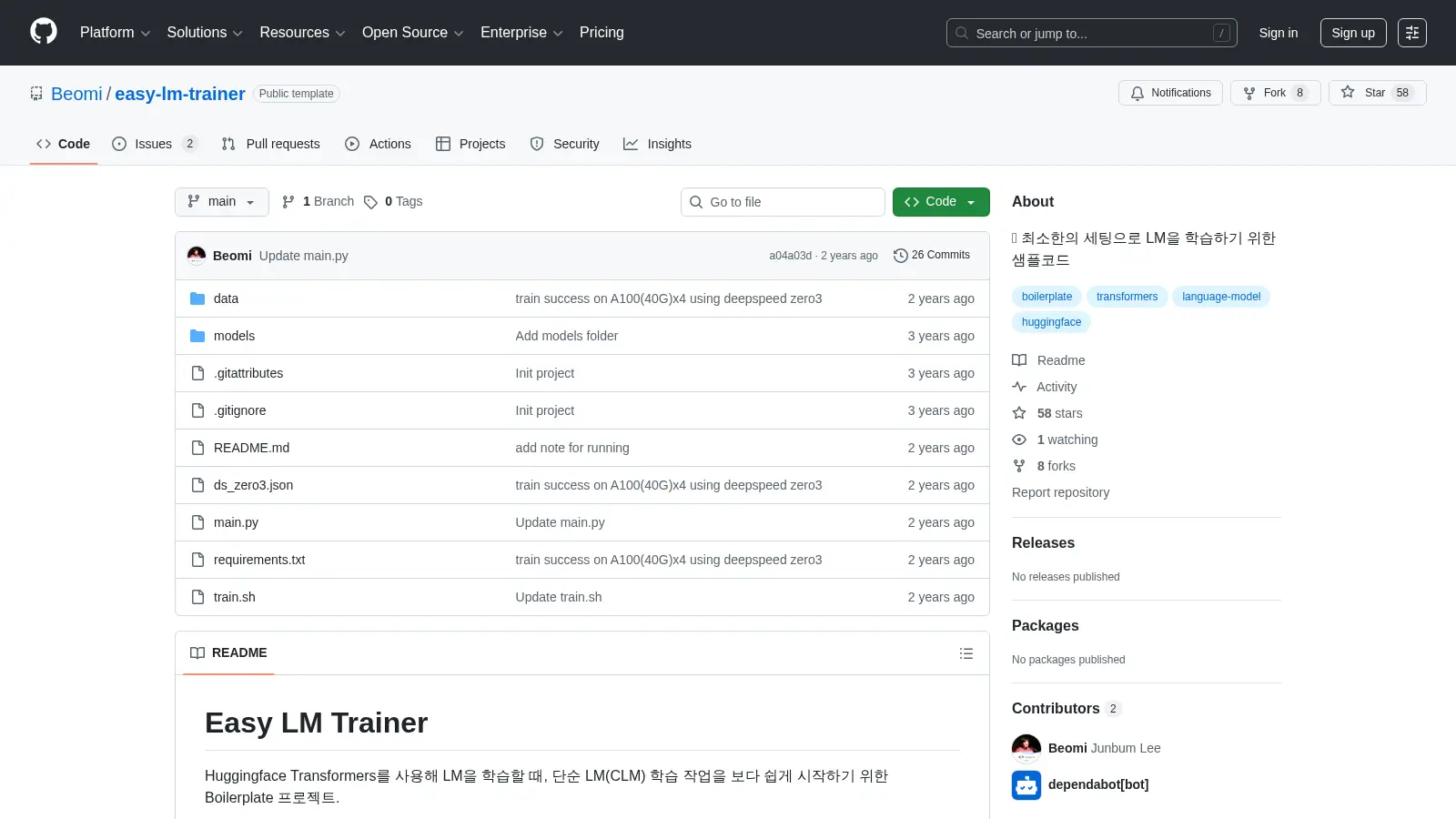Open the main branch selector dropdown
This screenshot has height=819, width=1456.
tap(222, 202)
